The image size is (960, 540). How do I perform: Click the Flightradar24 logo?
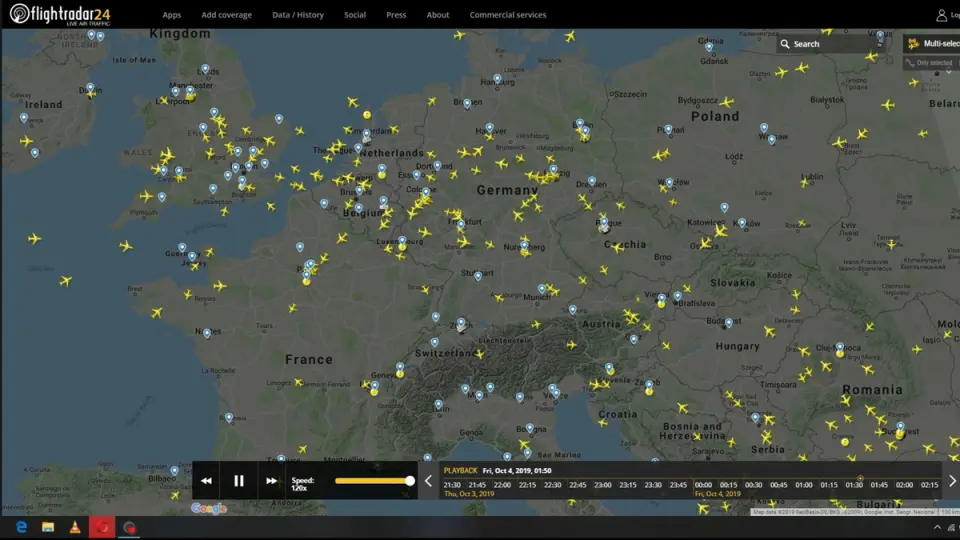pyautogui.click(x=60, y=14)
